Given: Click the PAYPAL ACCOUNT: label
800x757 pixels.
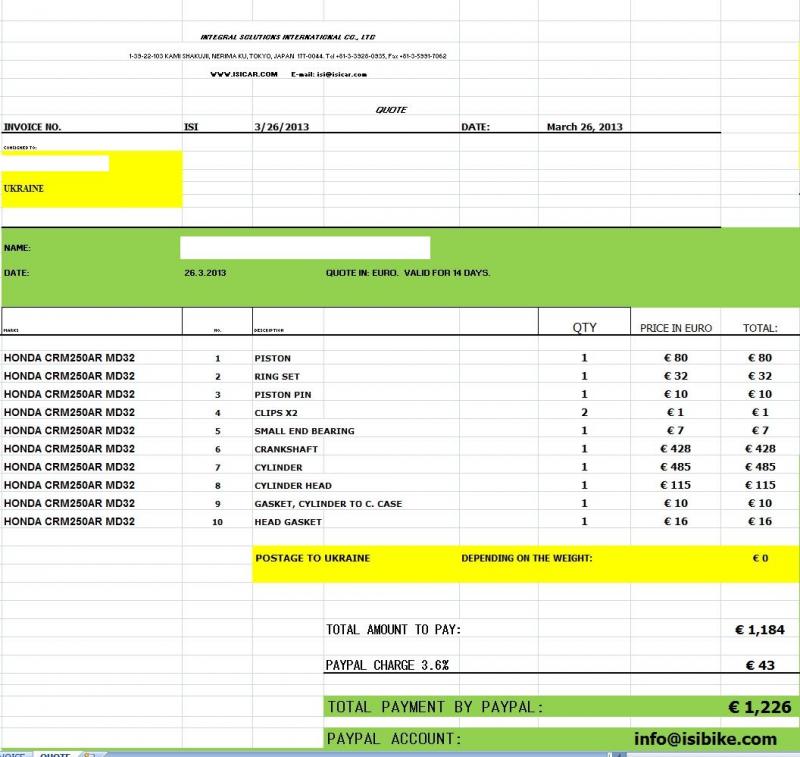Looking at the screenshot, I should 394,739.
